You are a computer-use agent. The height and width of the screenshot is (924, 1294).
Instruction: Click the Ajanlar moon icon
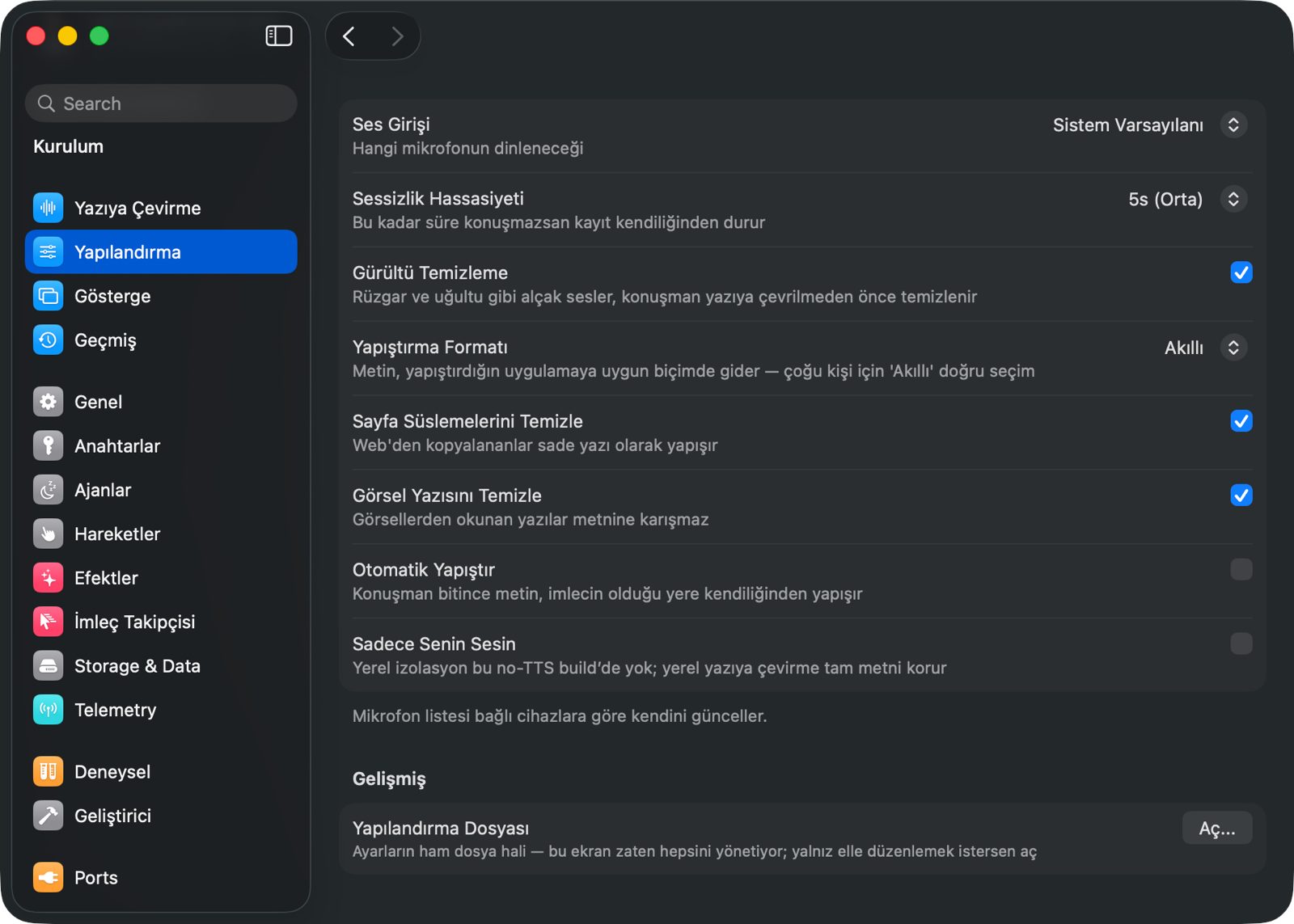click(x=49, y=490)
